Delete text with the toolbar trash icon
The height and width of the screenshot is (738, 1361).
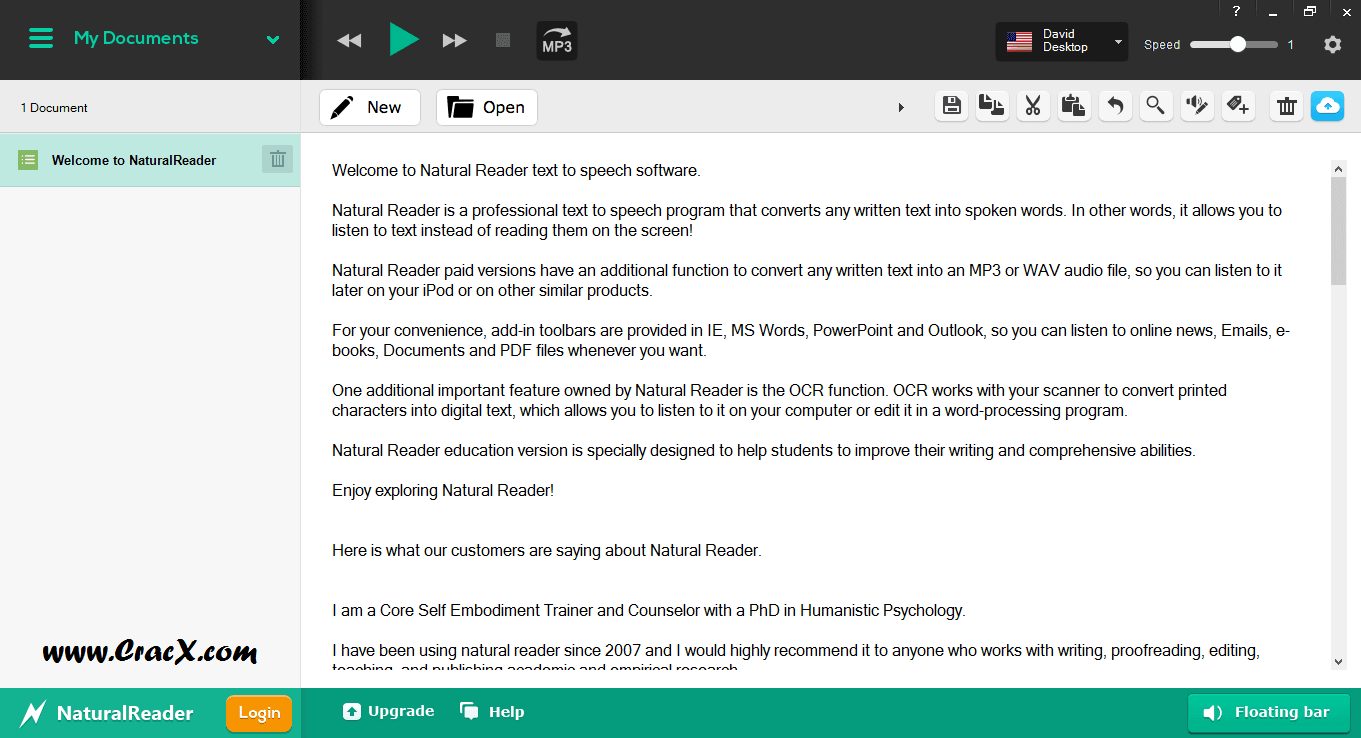click(1287, 106)
